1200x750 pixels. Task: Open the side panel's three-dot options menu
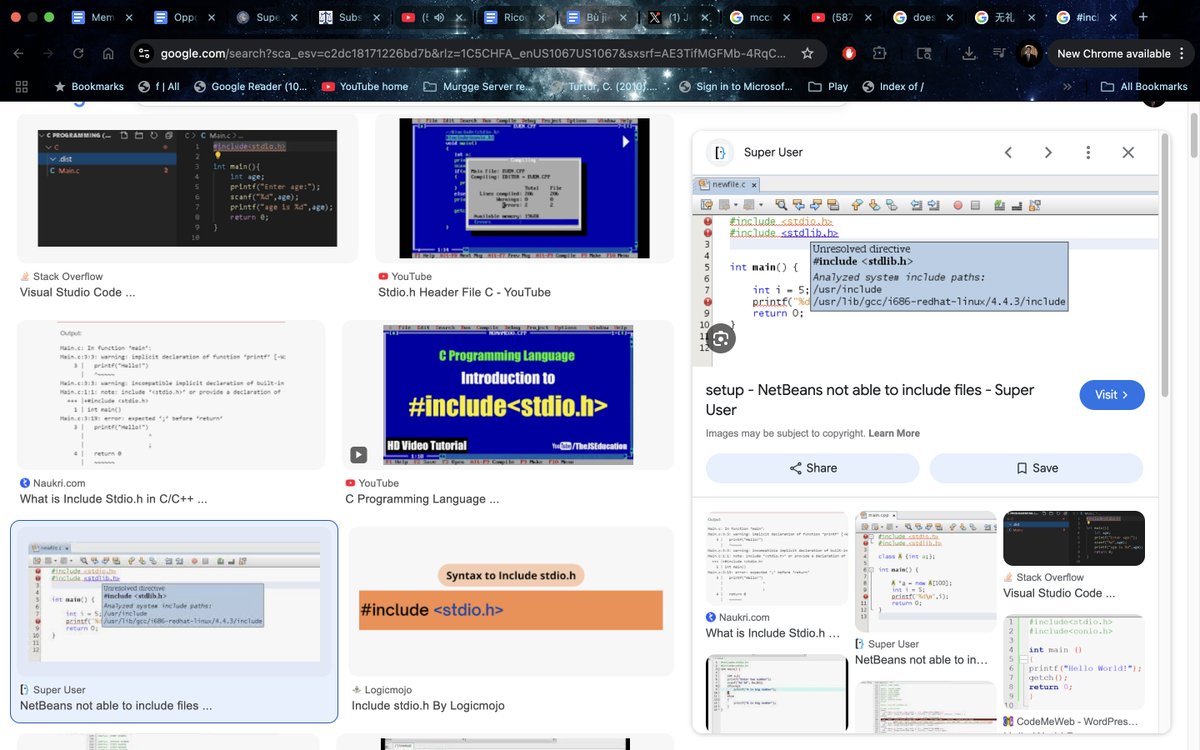[1088, 152]
